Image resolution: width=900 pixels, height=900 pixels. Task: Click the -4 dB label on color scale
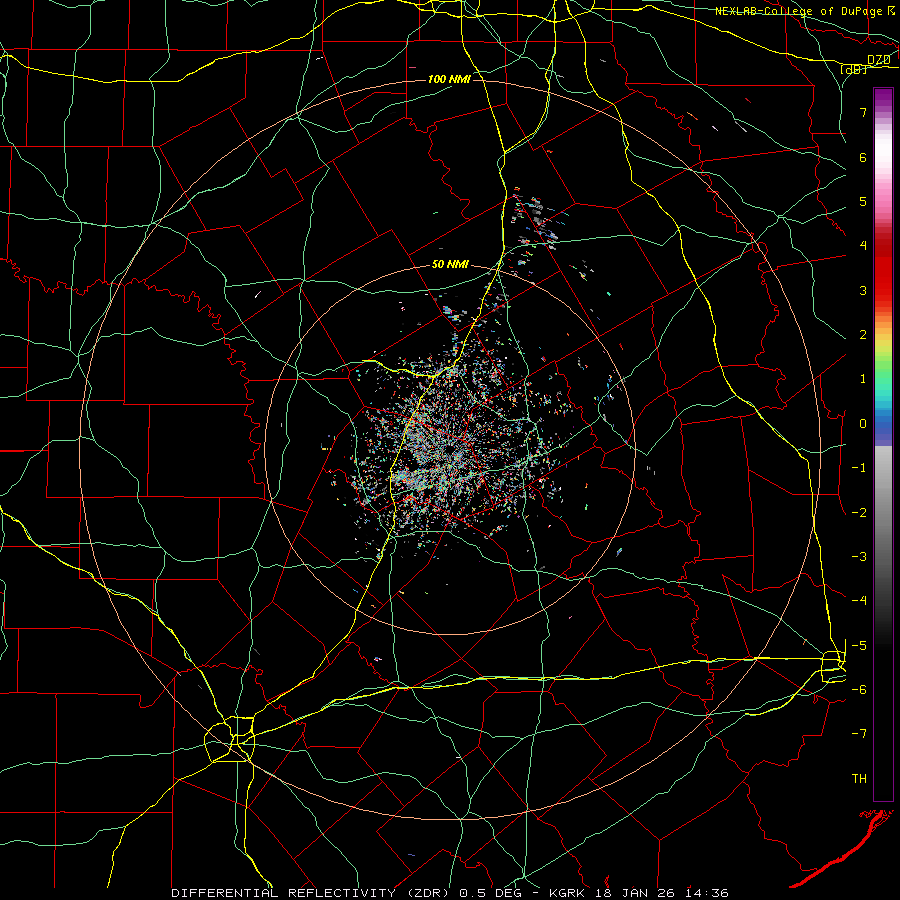859,601
